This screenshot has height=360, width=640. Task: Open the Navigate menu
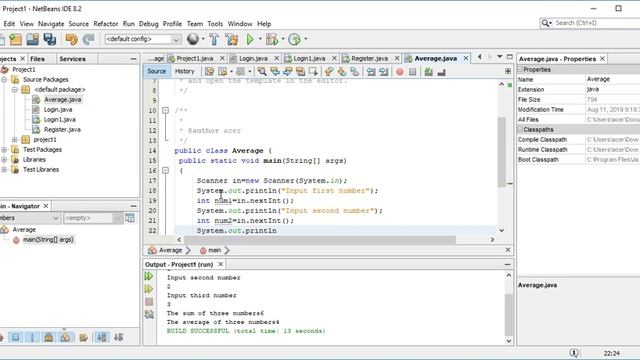pos(51,24)
